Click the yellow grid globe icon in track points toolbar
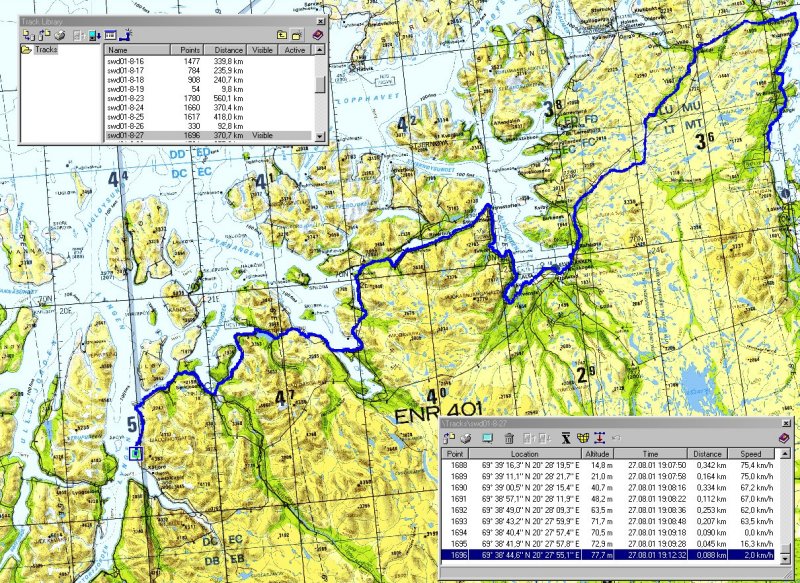800x583 pixels. tap(583, 438)
